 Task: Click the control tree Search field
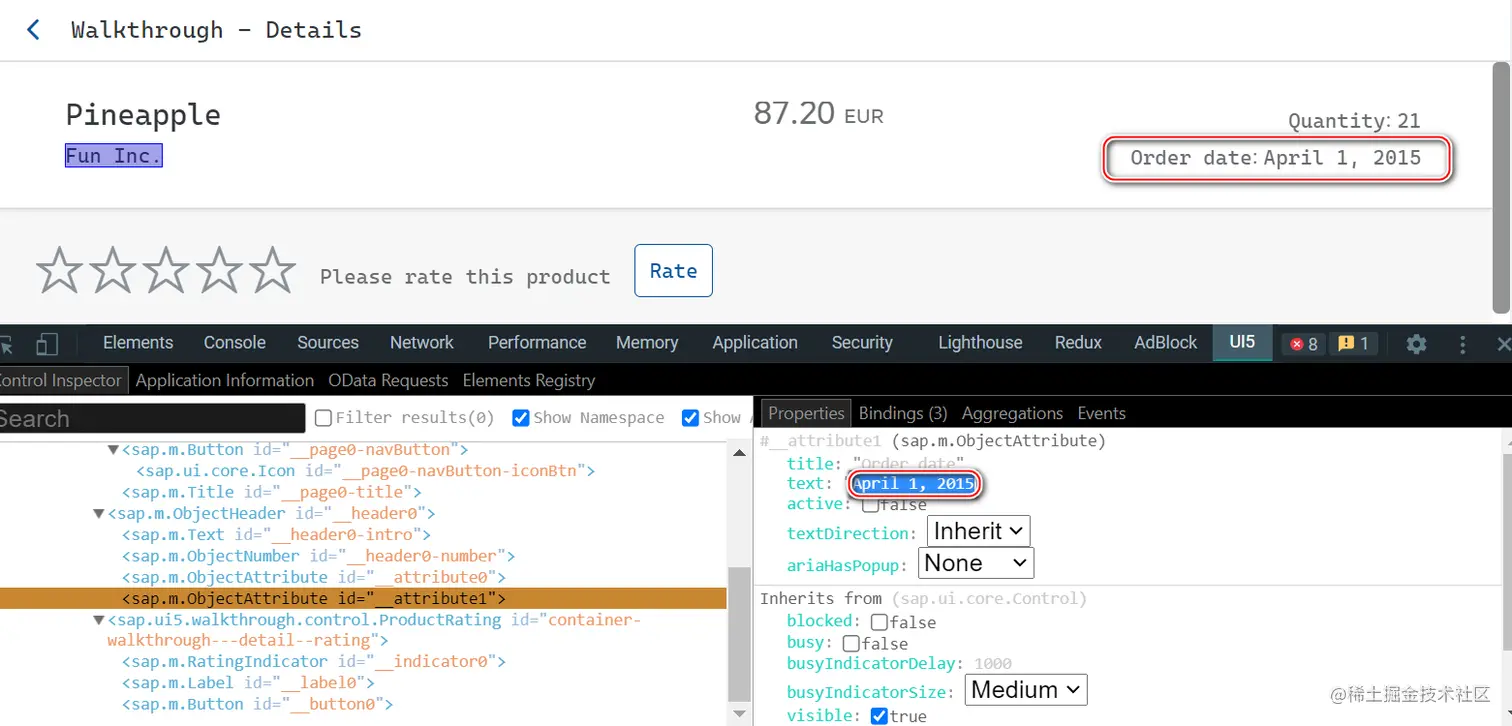coord(150,418)
